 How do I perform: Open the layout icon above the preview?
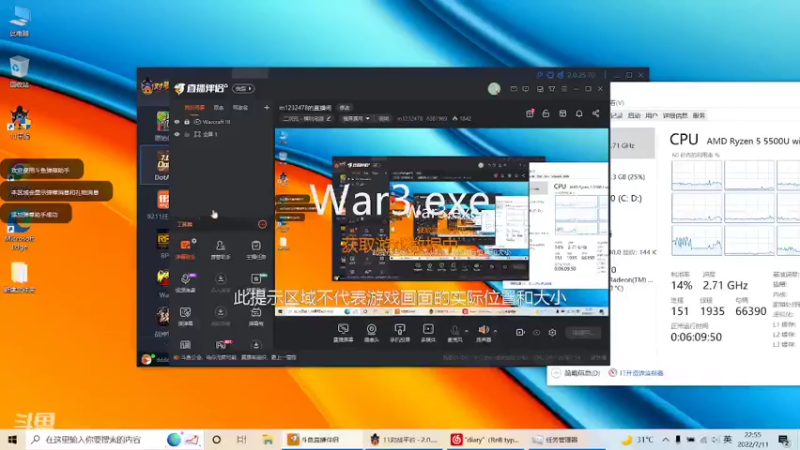[562, 113]
